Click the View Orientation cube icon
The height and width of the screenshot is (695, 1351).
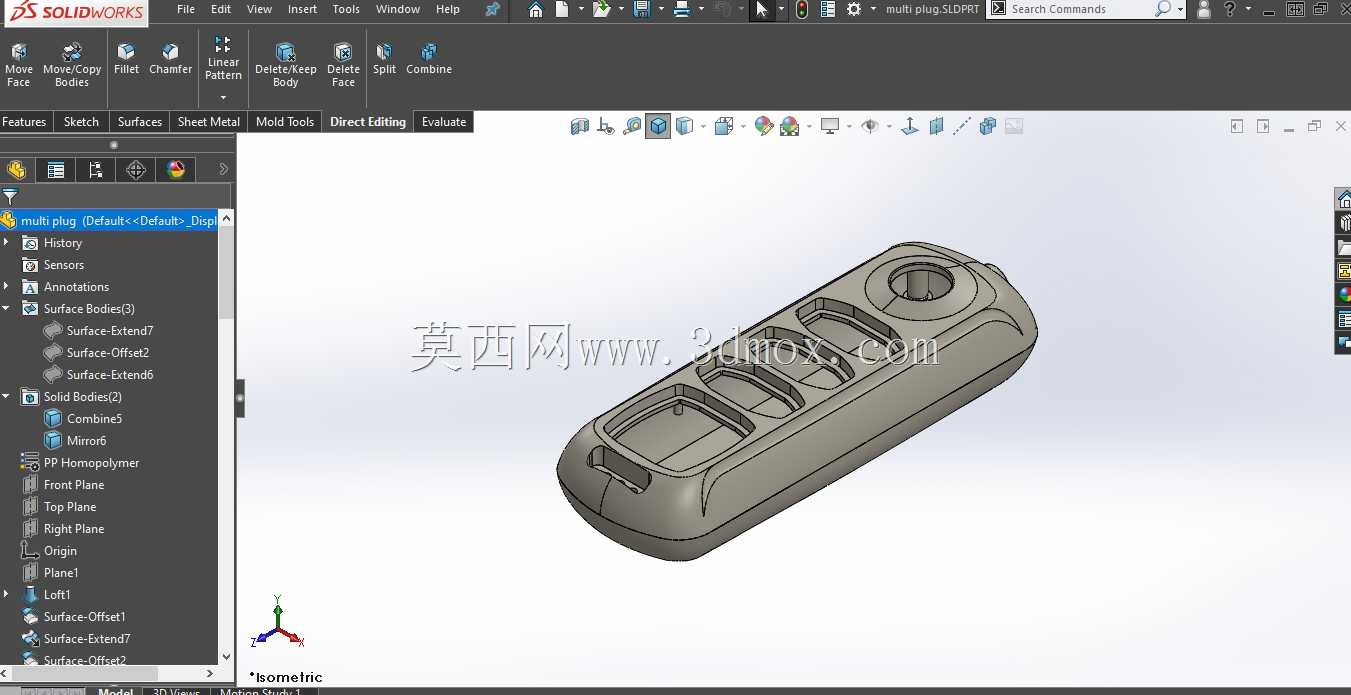[x=725, y=126]
